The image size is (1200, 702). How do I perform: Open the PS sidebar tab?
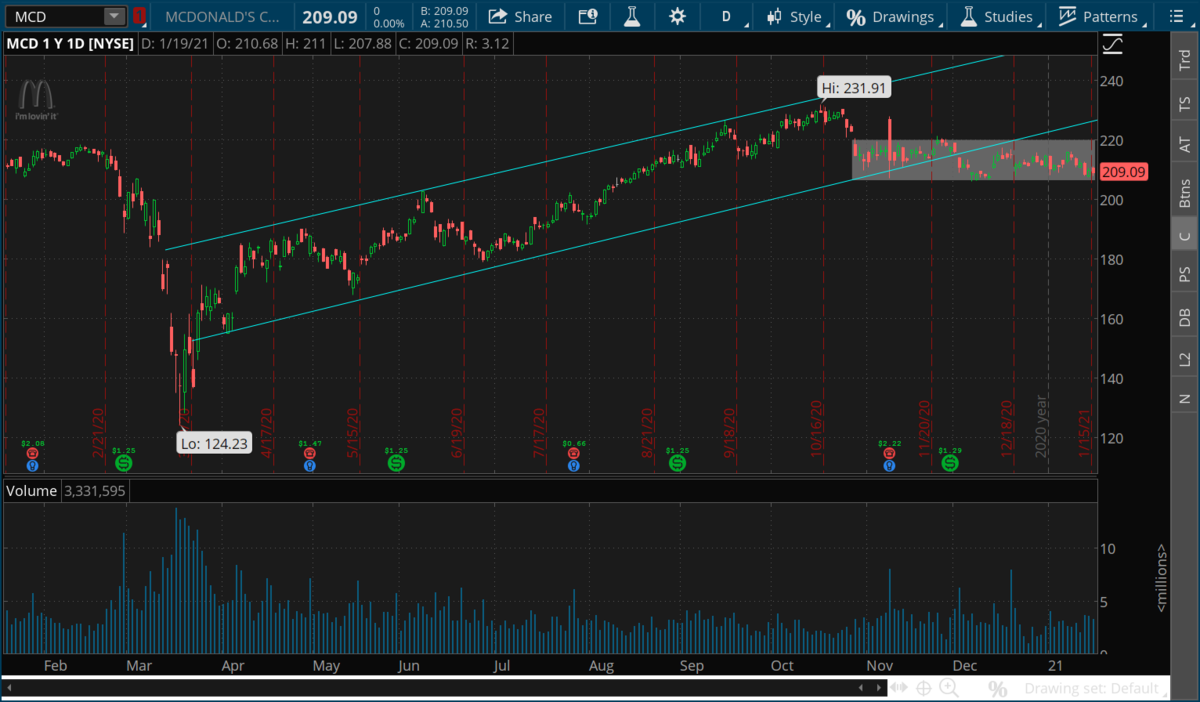1185,273
